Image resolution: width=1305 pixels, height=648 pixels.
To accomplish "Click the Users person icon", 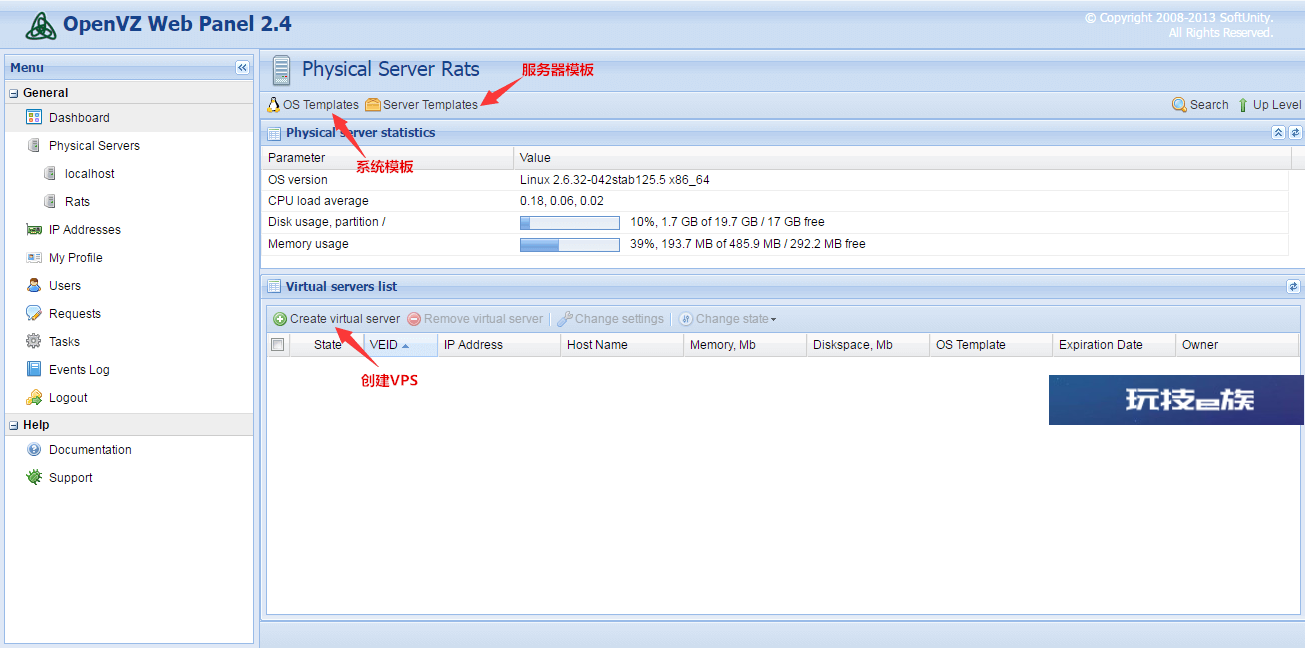I will (x=34, y=285).
